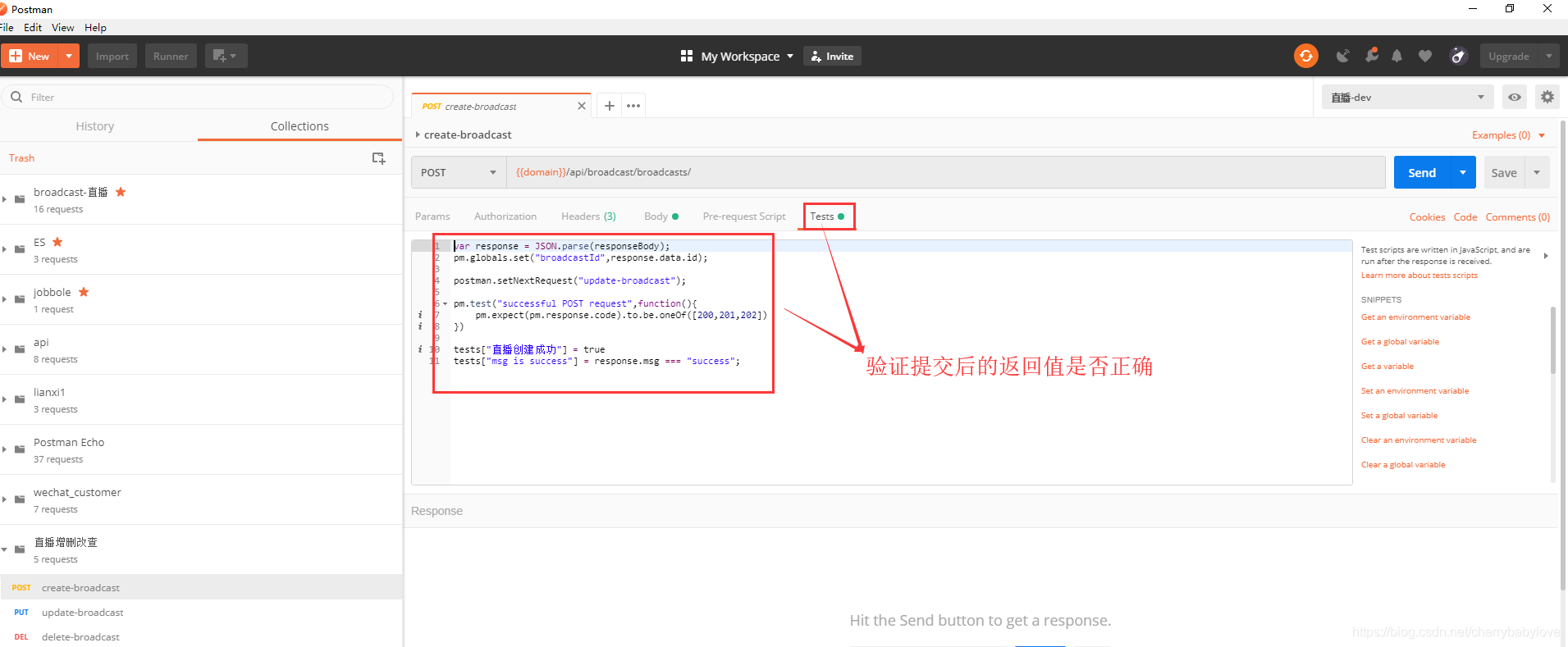Viewport: 1568px width, 647px height.
Task: Create new collection icon next to Trash
Action: click(x=378, y=158)
